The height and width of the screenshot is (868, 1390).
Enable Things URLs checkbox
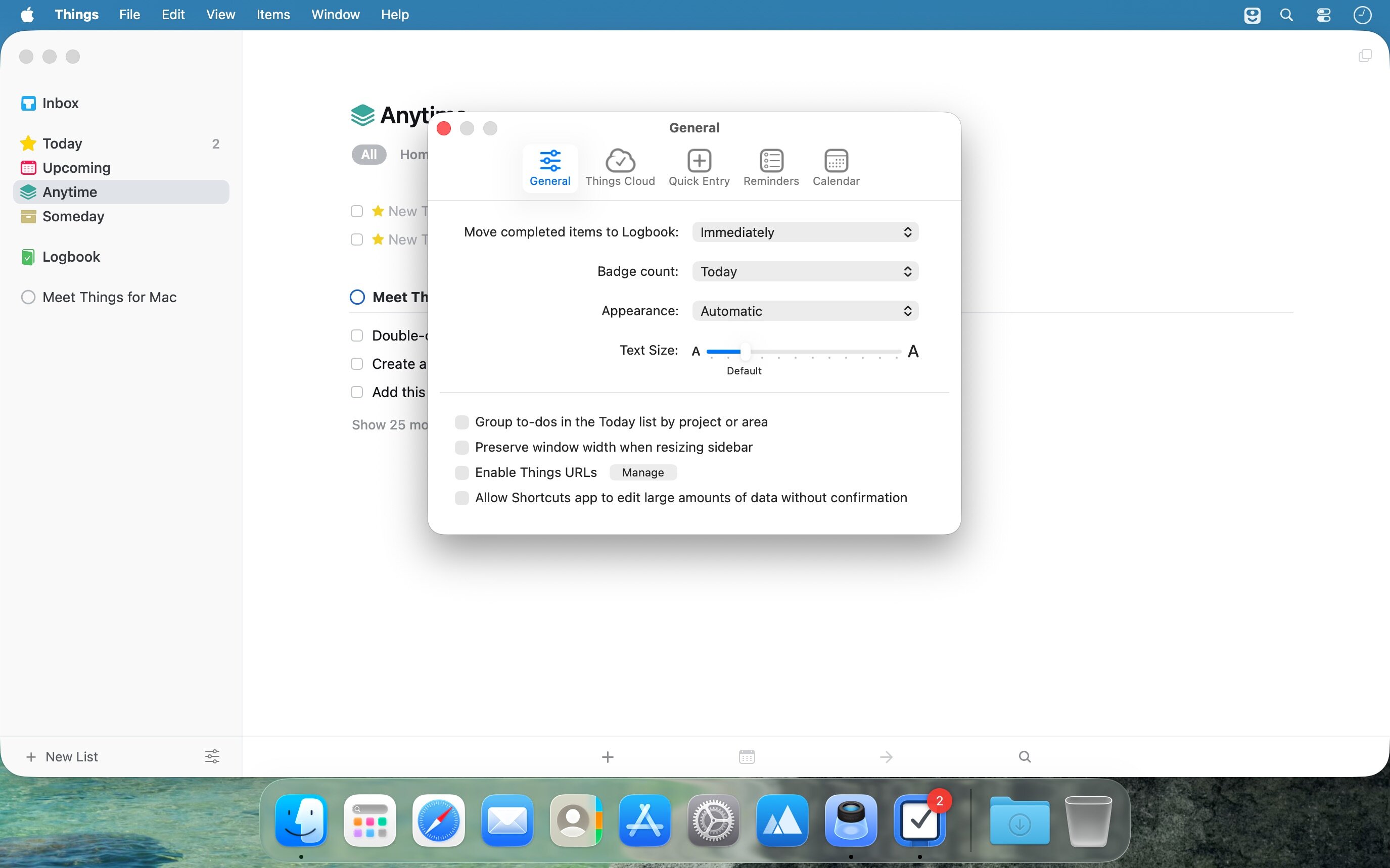[x=461, y=472]
